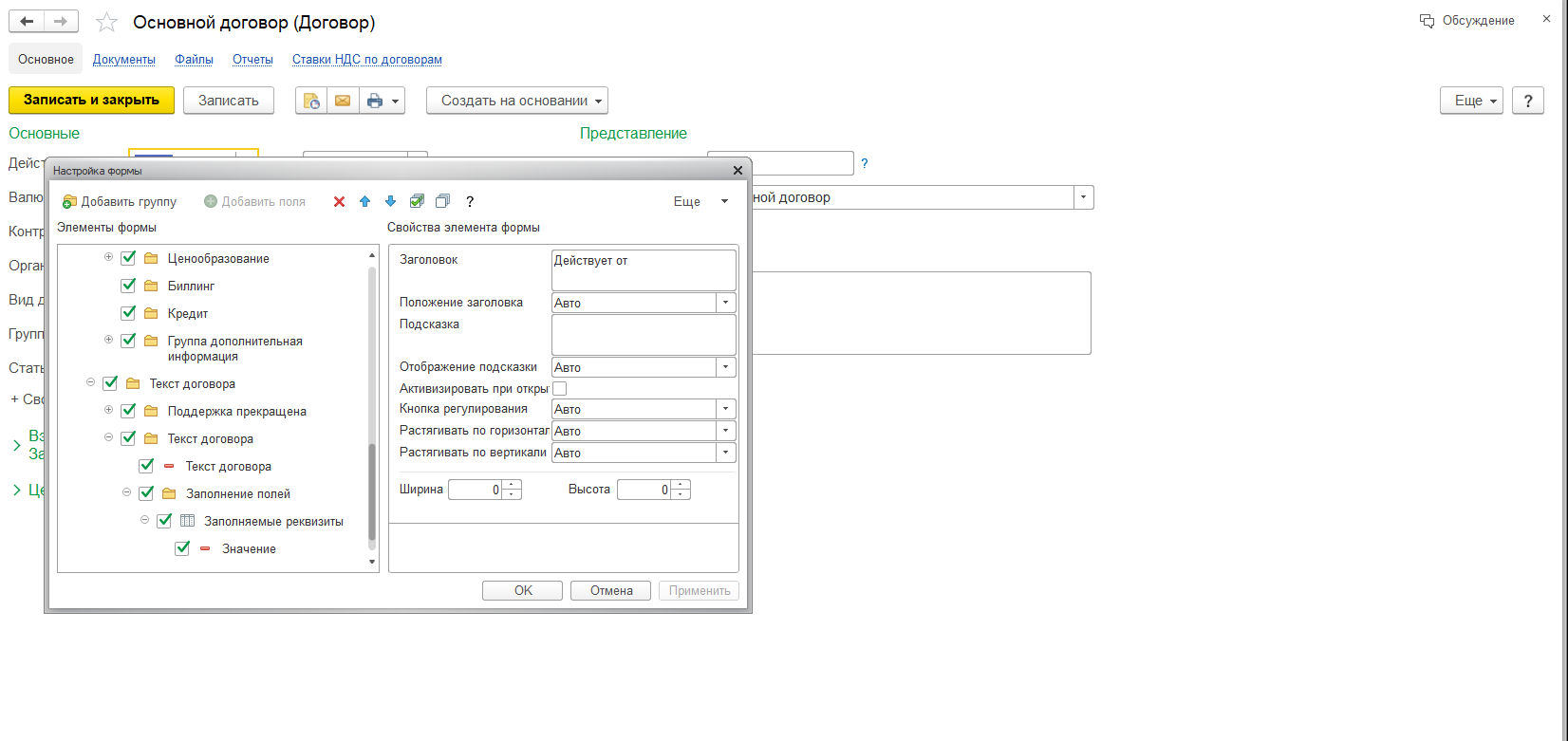Click Добавить группу folder button
Screen dimensions: 1568x741
click(x=120, y=201)
